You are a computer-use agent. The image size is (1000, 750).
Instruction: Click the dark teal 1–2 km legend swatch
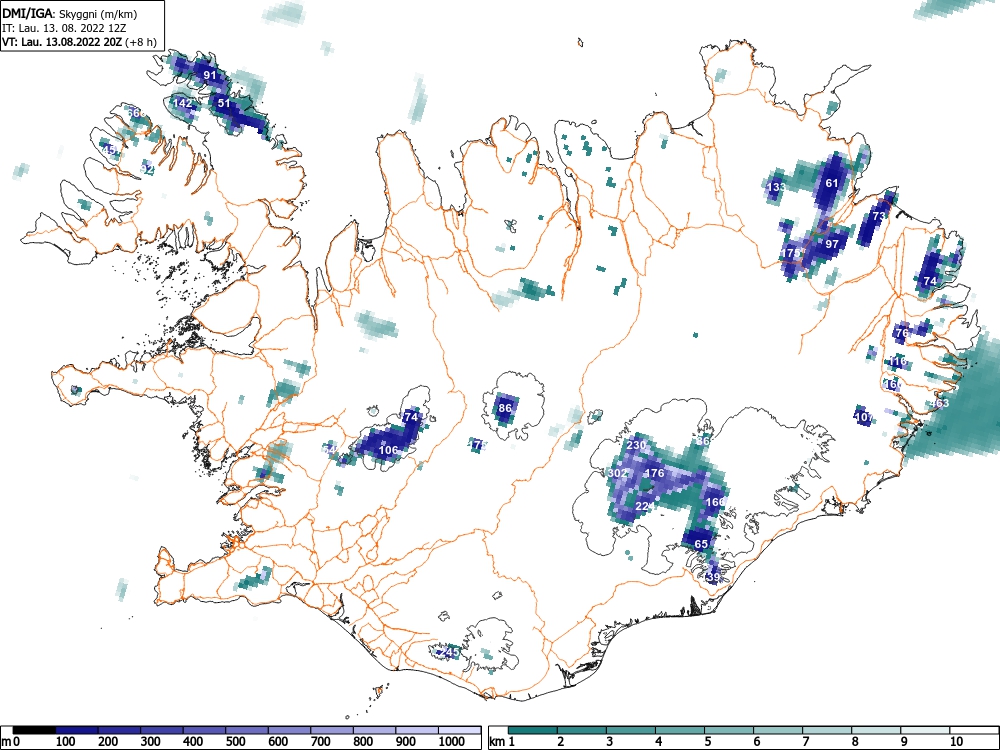point(533,730)
